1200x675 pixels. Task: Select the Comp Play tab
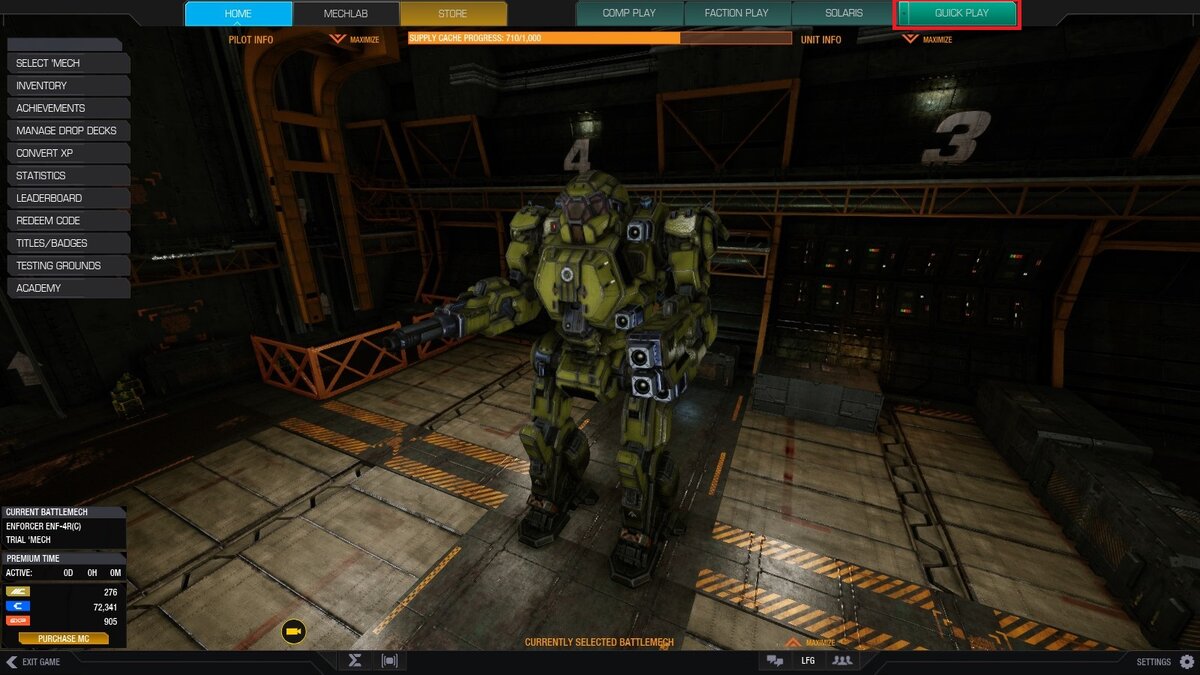click(x=629, y=13)
